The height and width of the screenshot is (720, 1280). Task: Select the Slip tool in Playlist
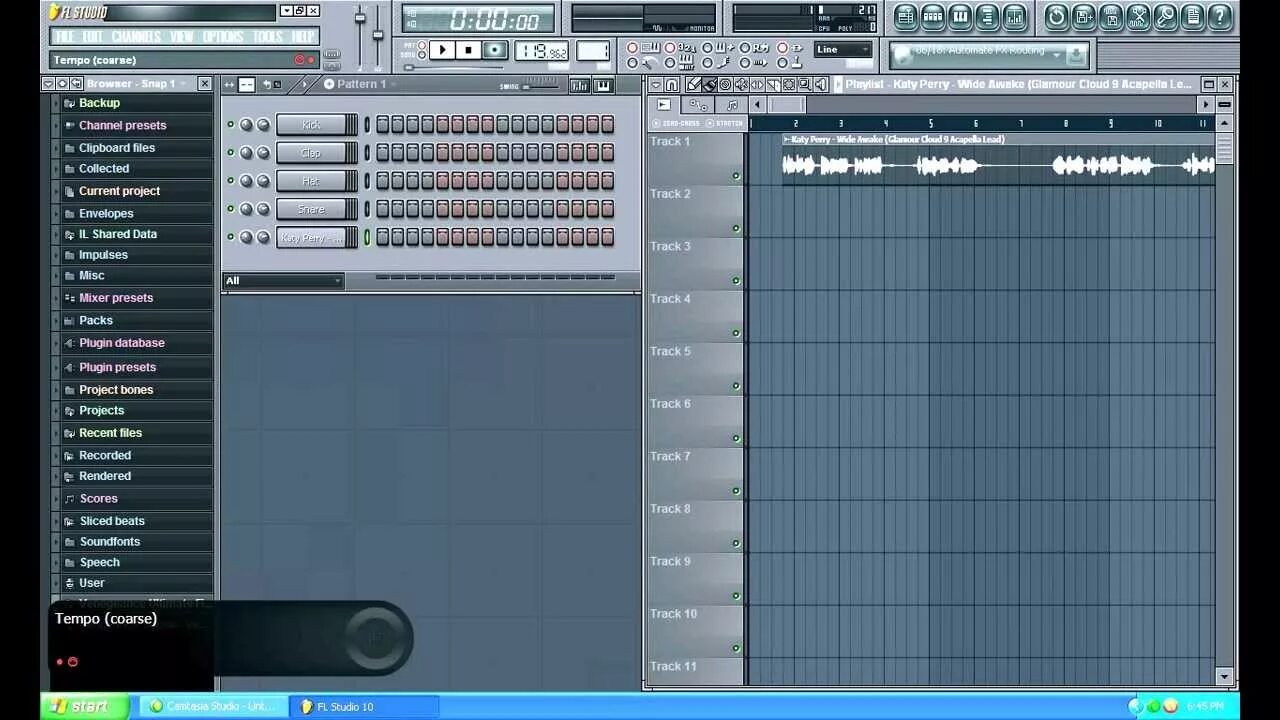(757, 85)
